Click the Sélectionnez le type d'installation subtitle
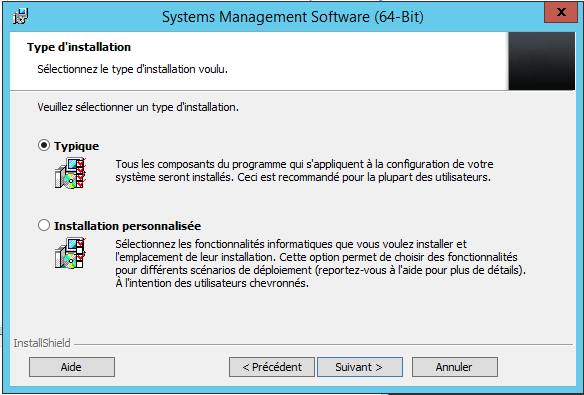Screen dimensions: 584x395 [132, 69]
